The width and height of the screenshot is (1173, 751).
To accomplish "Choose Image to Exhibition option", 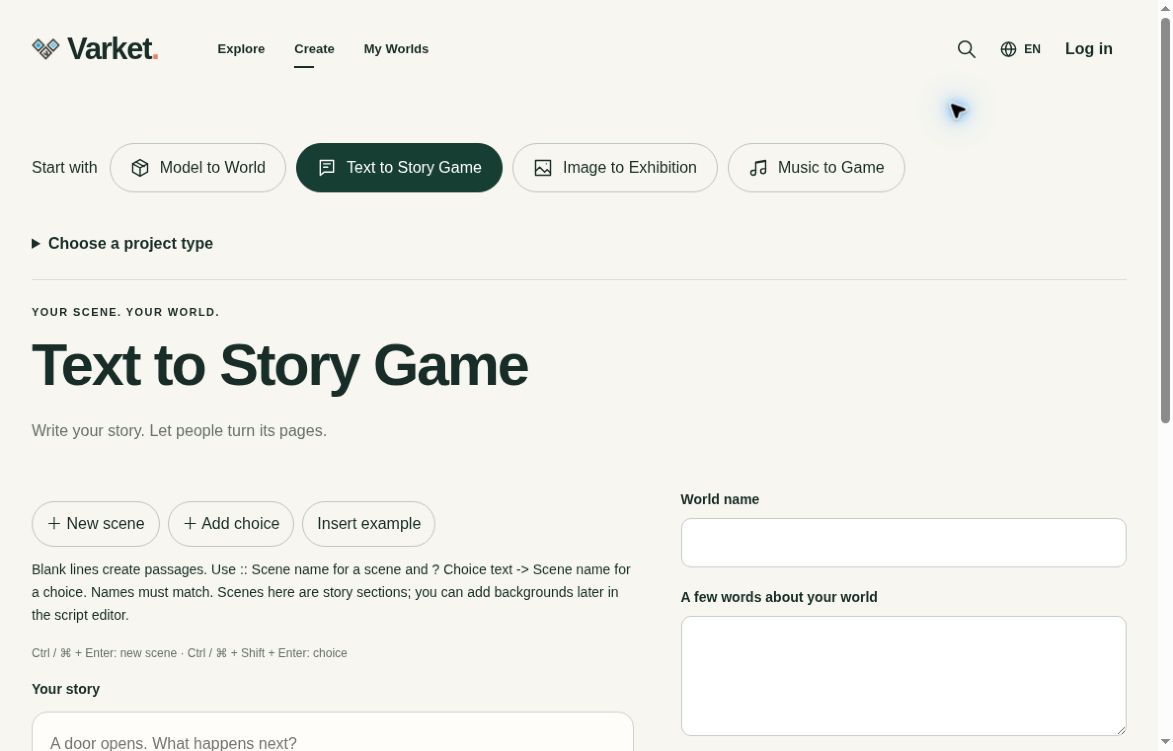I will tap(615, 168).
